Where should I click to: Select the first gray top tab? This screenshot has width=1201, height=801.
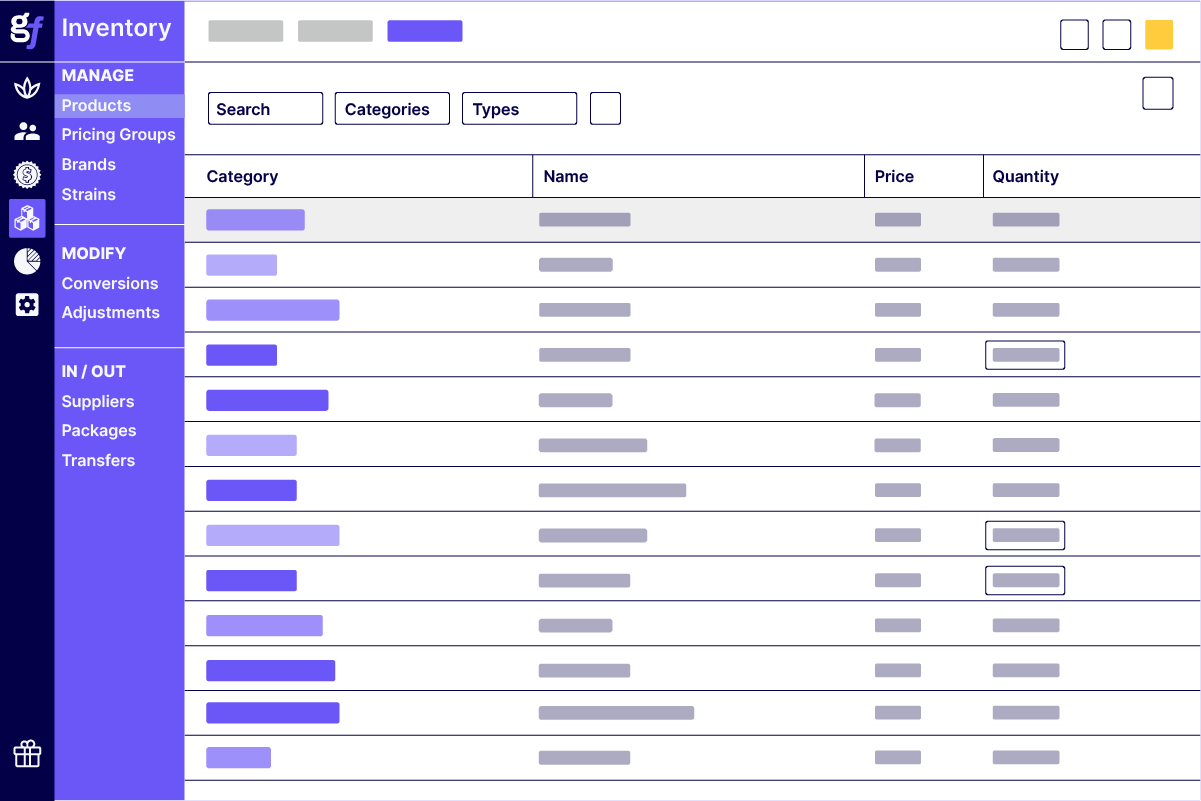click(x=246, y=31)
